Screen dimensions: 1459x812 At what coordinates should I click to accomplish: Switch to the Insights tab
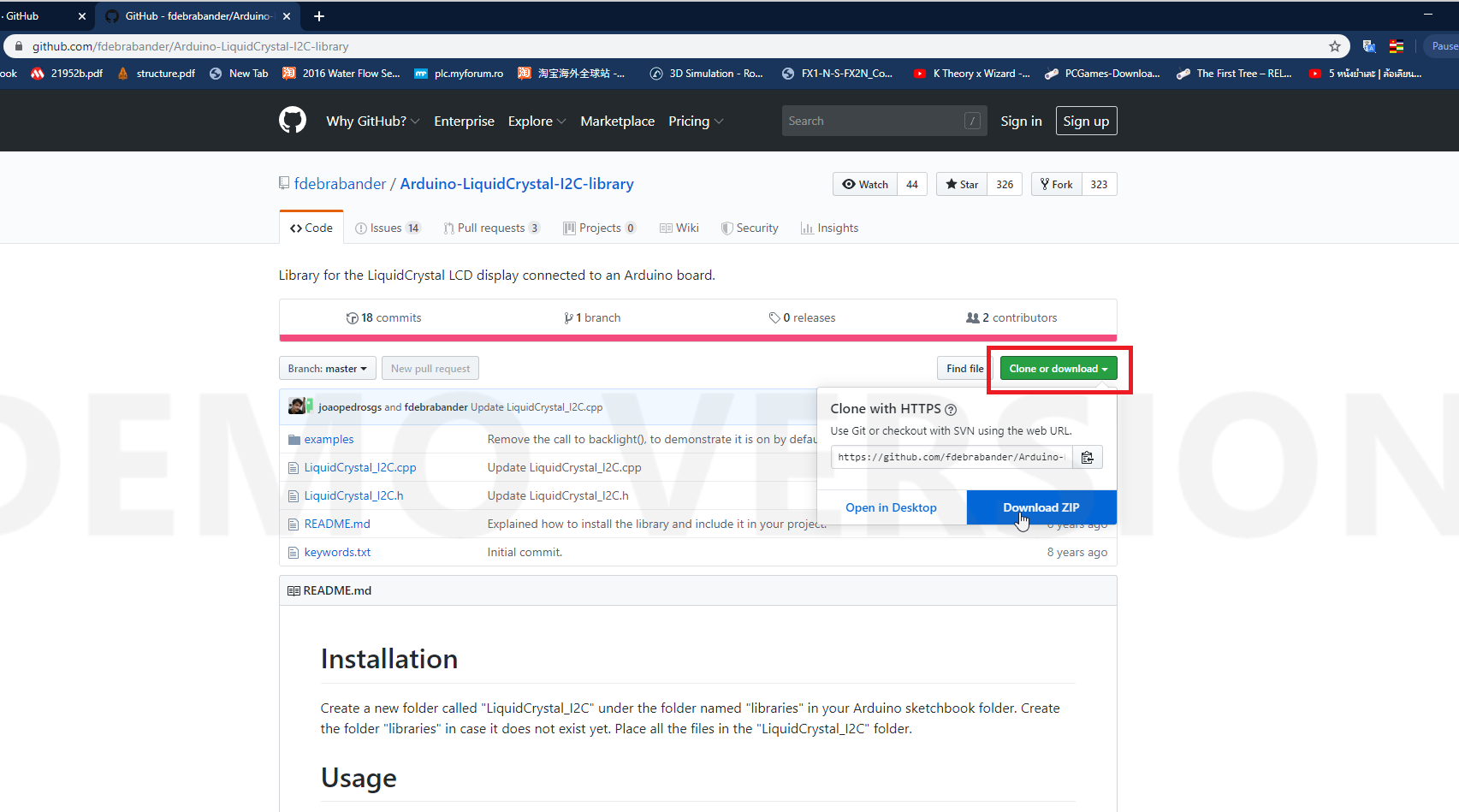[x=829, y=228]
